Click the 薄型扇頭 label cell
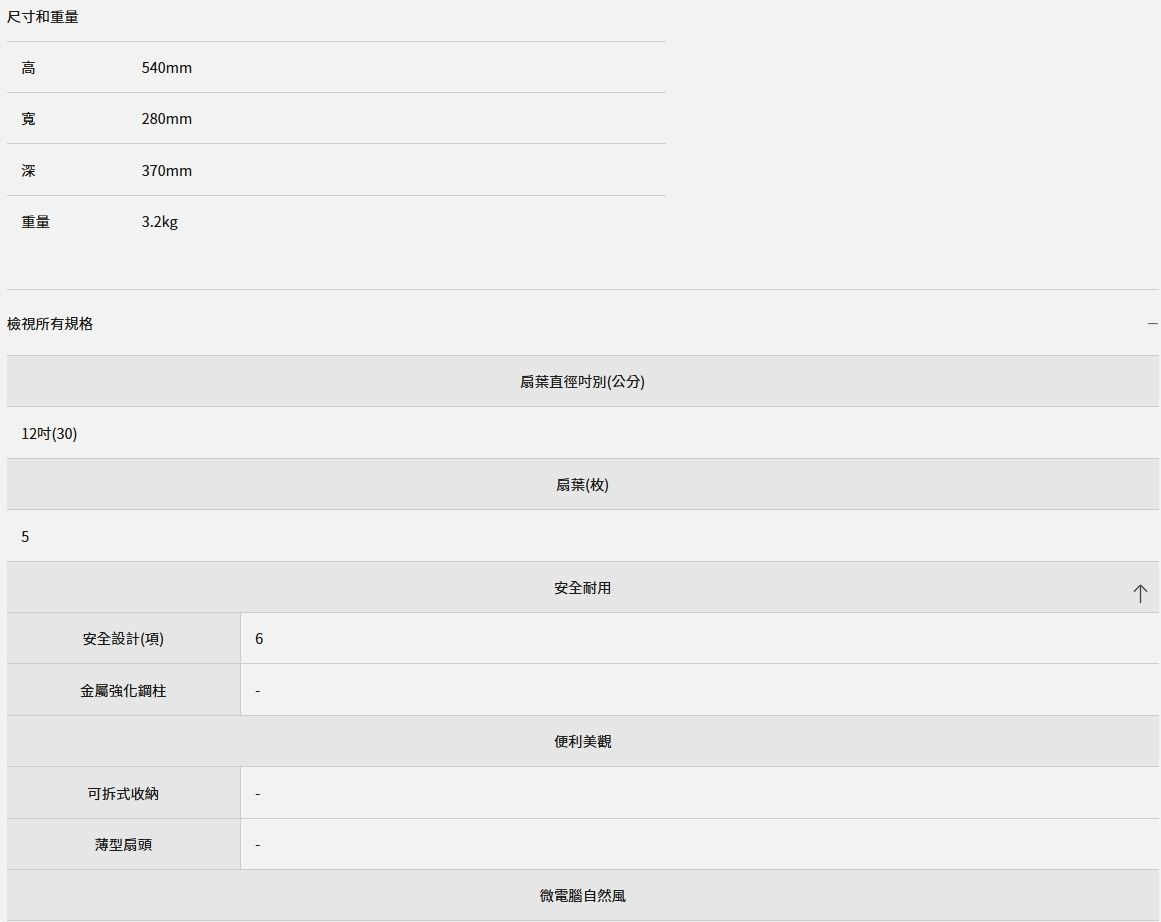Screen dimensions: 1161x922 pos(123,845)
